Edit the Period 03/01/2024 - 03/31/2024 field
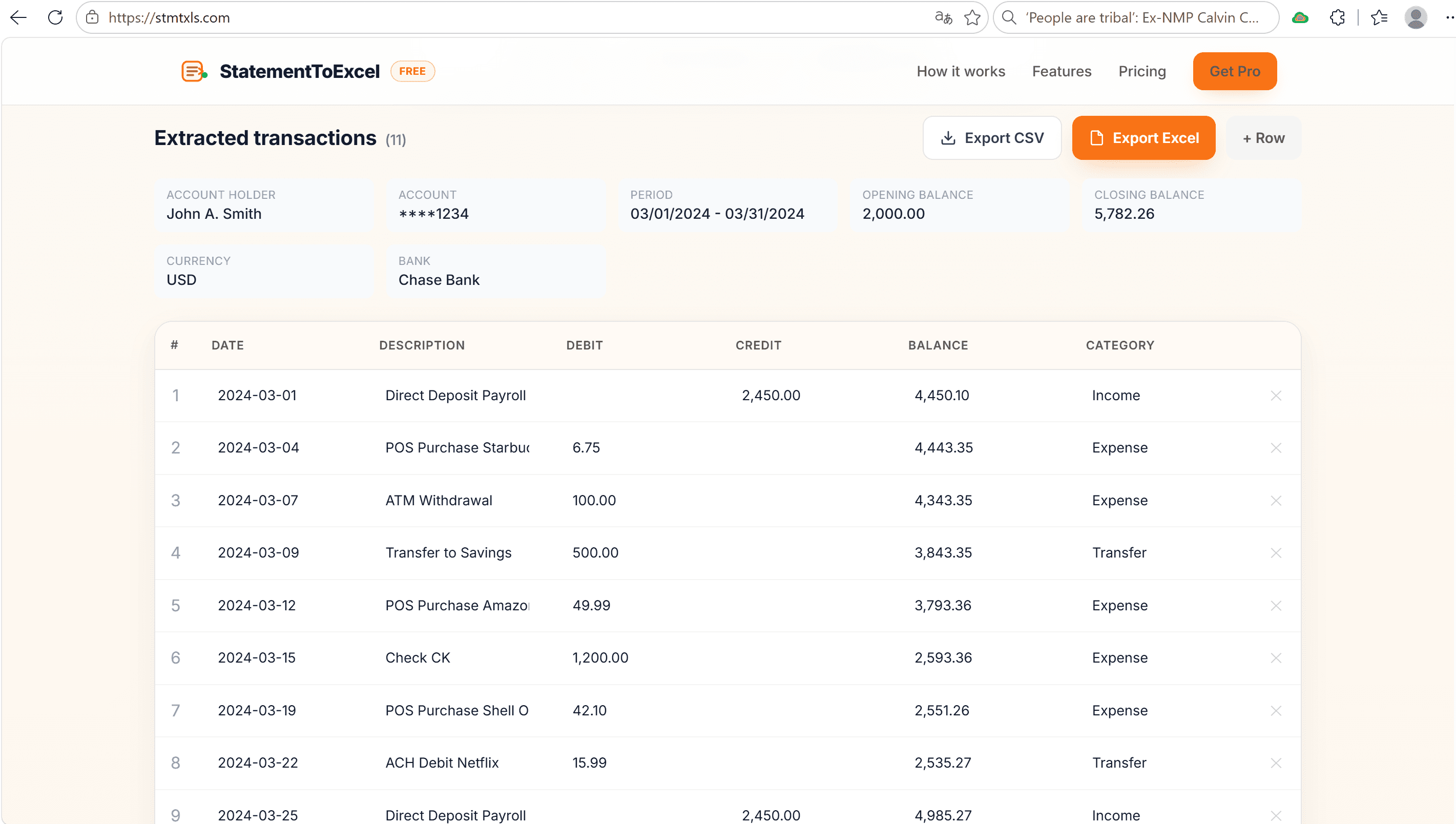The height and width of the screenshot is (824, 1456). coord(728,205)
